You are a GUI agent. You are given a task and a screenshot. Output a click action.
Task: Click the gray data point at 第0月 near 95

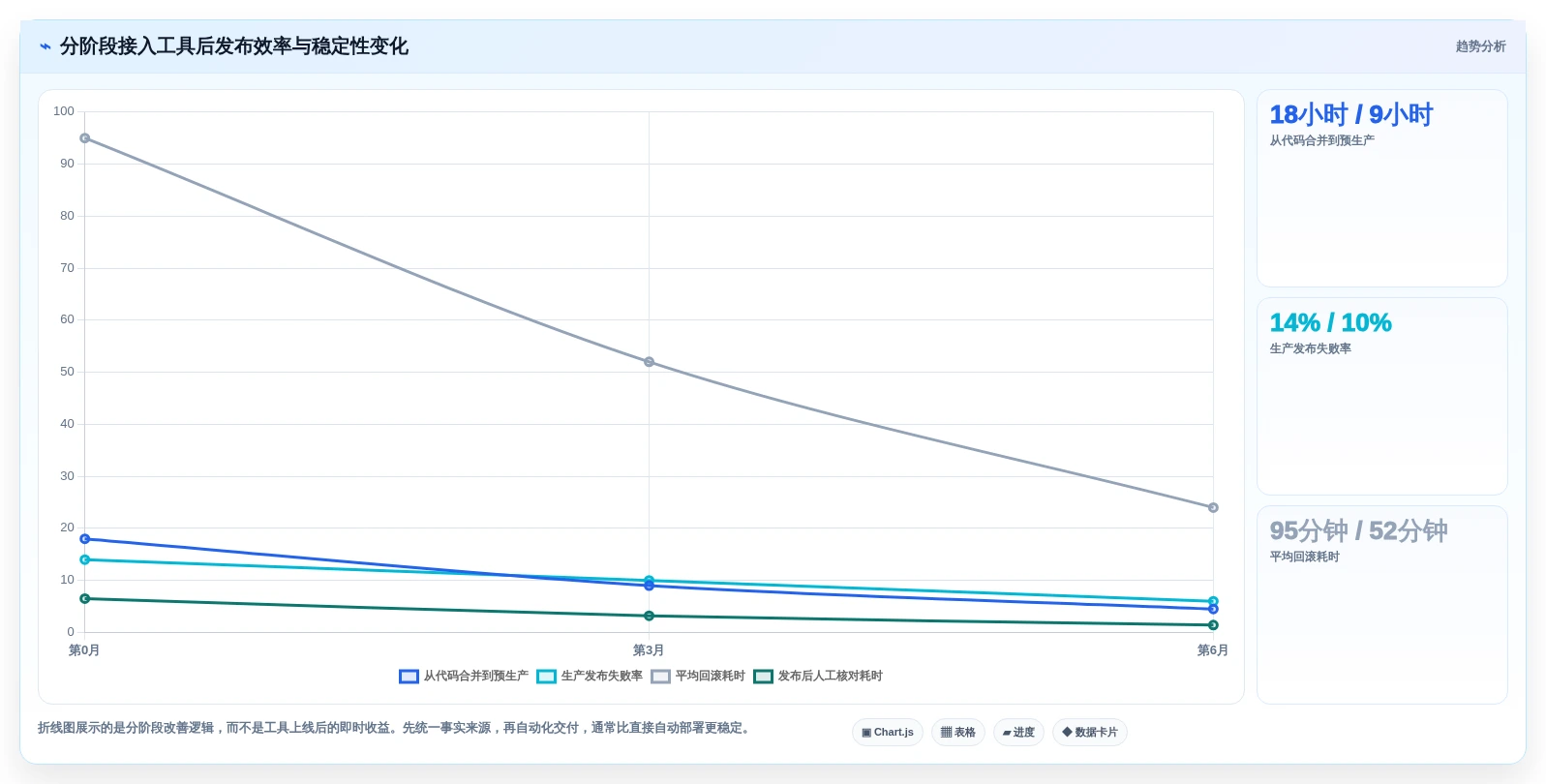[85, 138]
